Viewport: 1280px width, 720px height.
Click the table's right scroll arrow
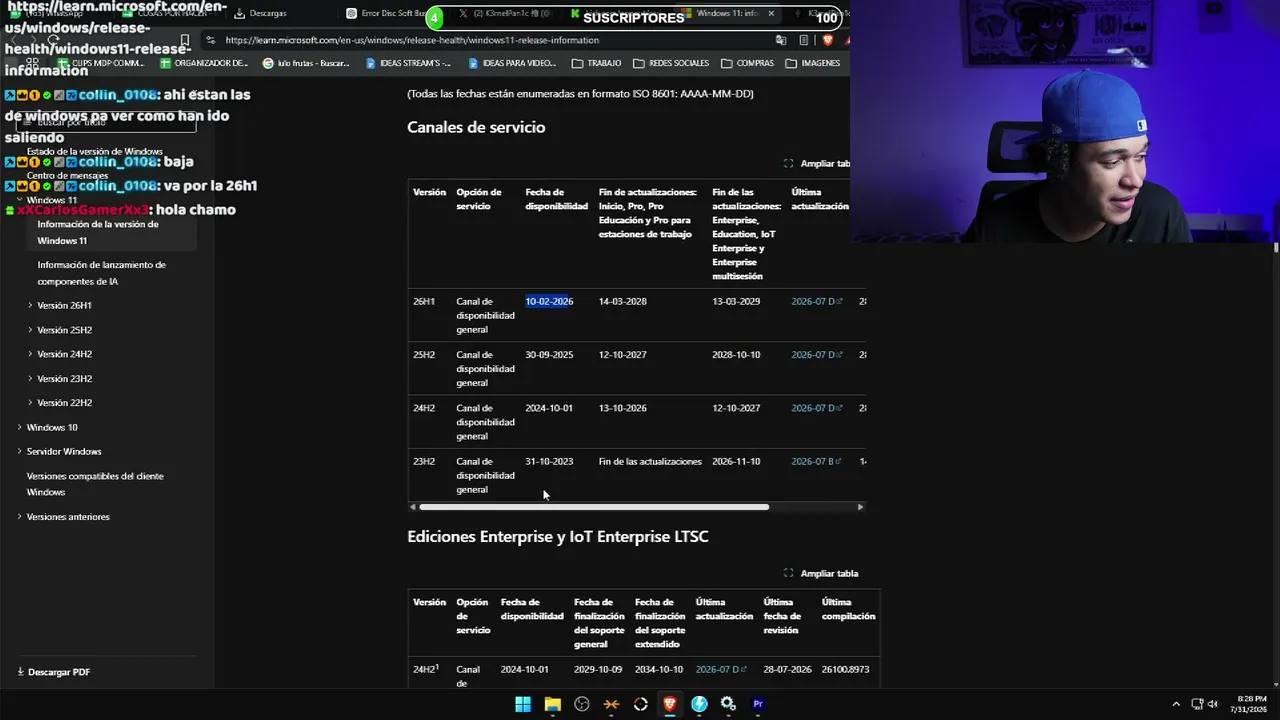860,507
